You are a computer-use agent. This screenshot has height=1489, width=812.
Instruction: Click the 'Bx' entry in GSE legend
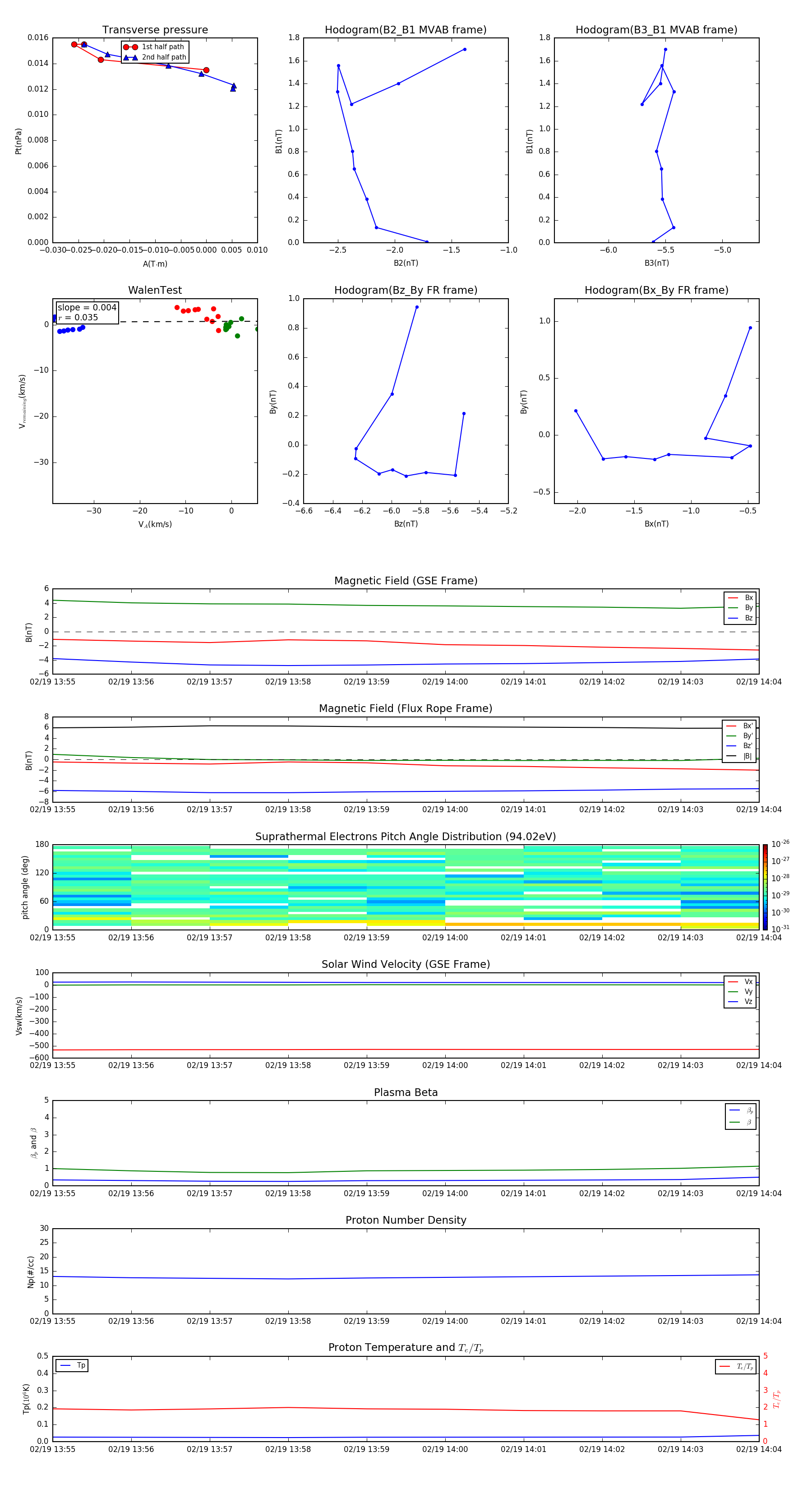coord(740,598)
